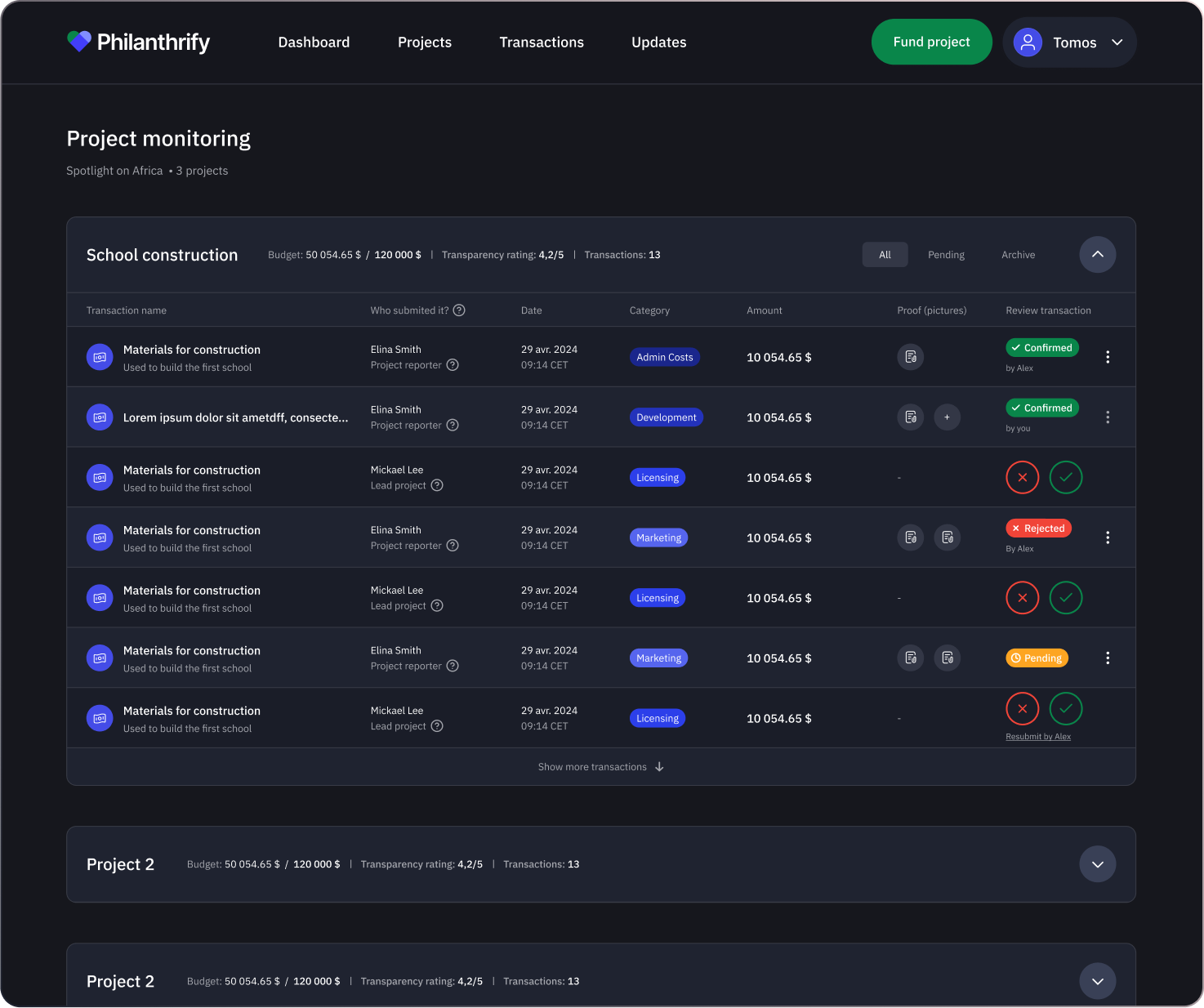Click the Philanthrify heart logo

tap(79, 42)
